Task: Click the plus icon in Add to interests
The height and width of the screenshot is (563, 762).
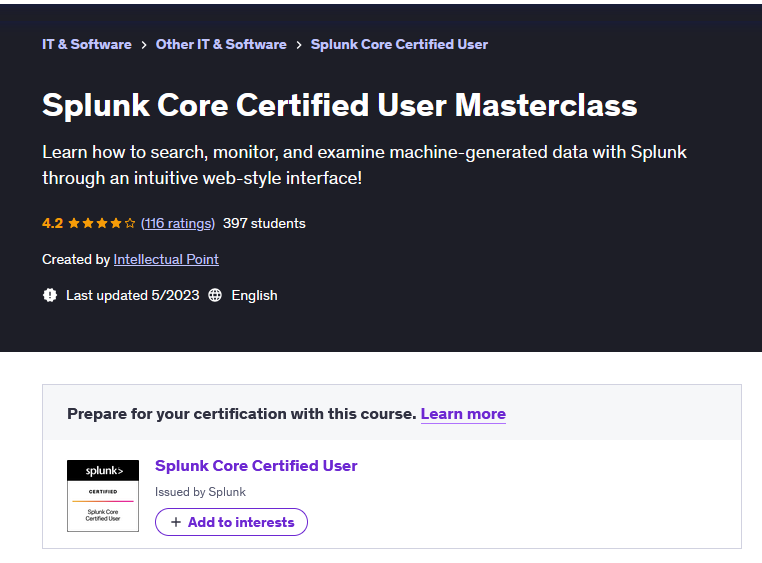Action: click(176, 522)
